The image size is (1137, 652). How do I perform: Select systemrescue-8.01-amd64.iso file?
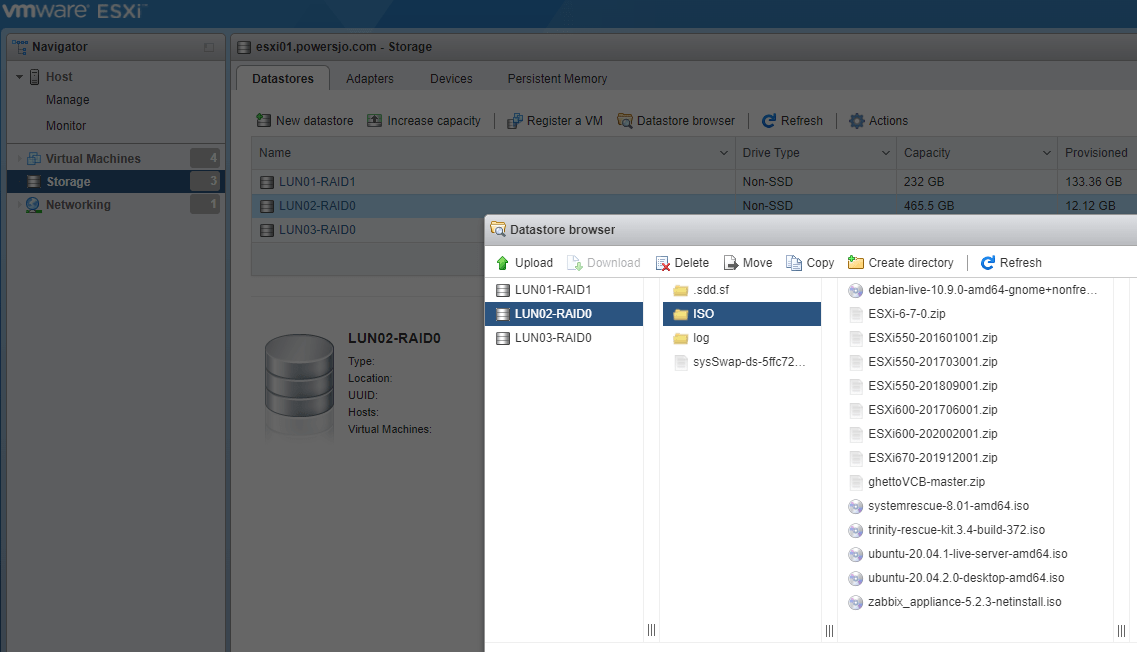coord(939,506)
